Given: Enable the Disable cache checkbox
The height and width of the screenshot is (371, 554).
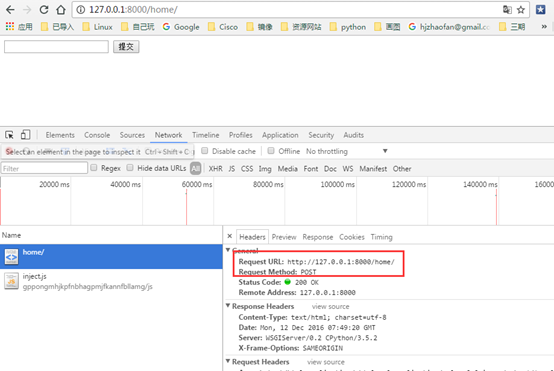Looking at the screenshot, I should point(205,151).
